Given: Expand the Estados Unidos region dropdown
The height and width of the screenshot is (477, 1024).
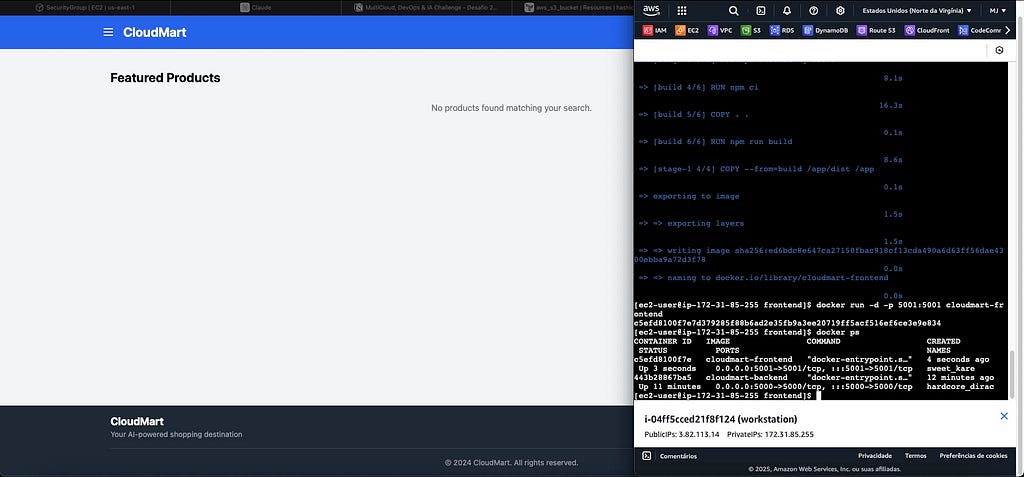Looking at the screenshot, I should pos(917,10).
